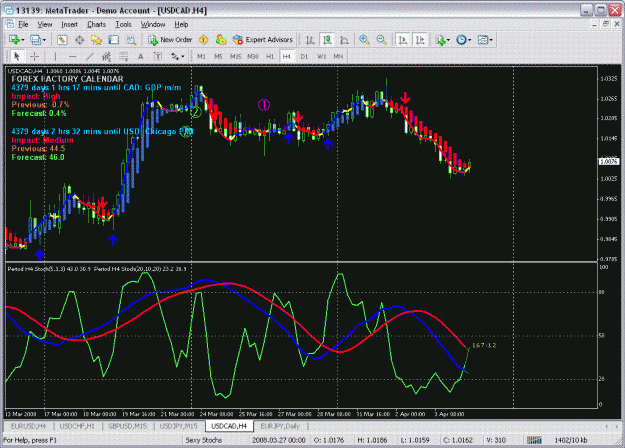This screenshot has height=448, width=625.
Task: Open the Insert menu
Action: pos(69,24)
